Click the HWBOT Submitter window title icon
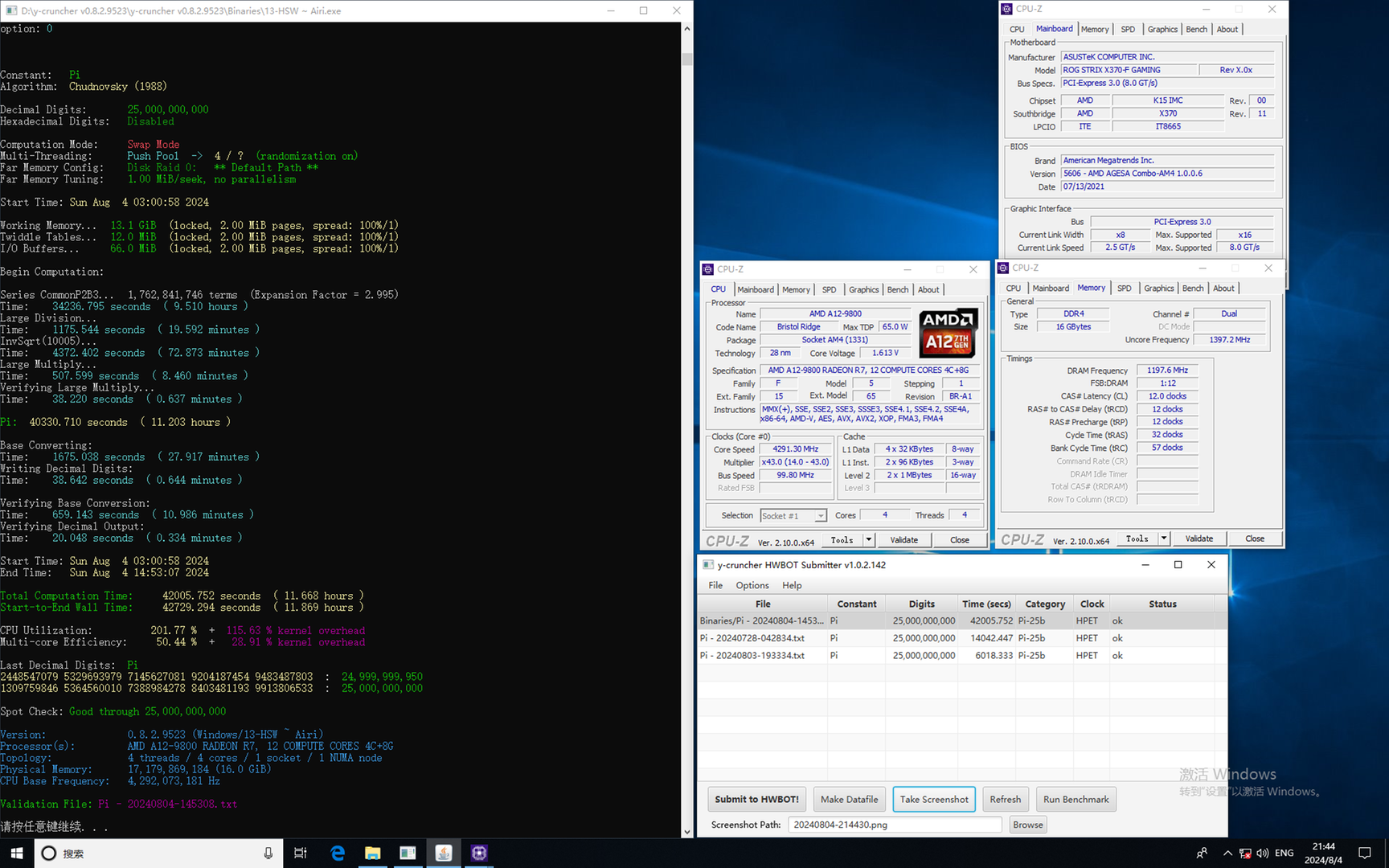Image resolution: width=1389 pixels, height=868 pixels. pos(708,565)
